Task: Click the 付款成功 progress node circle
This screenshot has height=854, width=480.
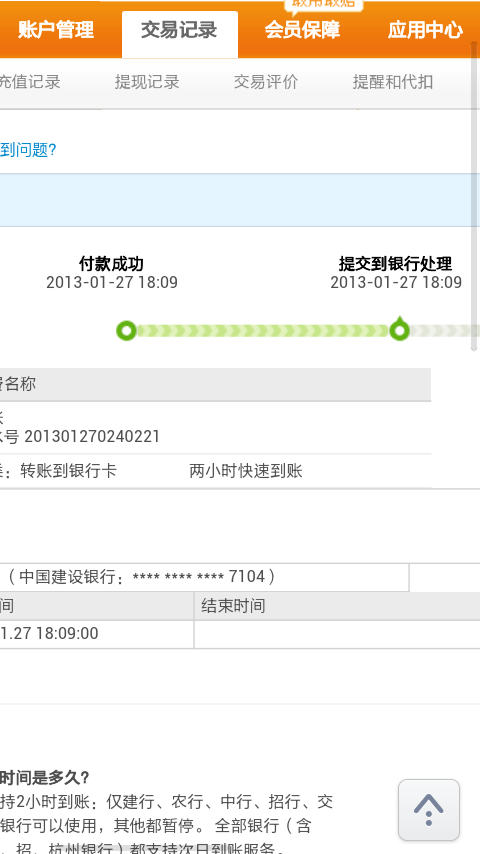Action: (127, 330)
